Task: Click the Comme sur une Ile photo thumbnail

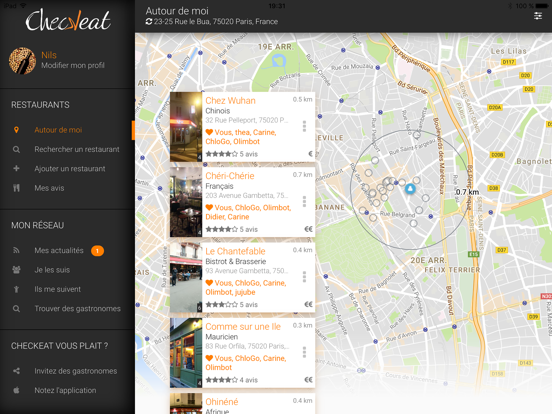Action: [x=186, y=353]
